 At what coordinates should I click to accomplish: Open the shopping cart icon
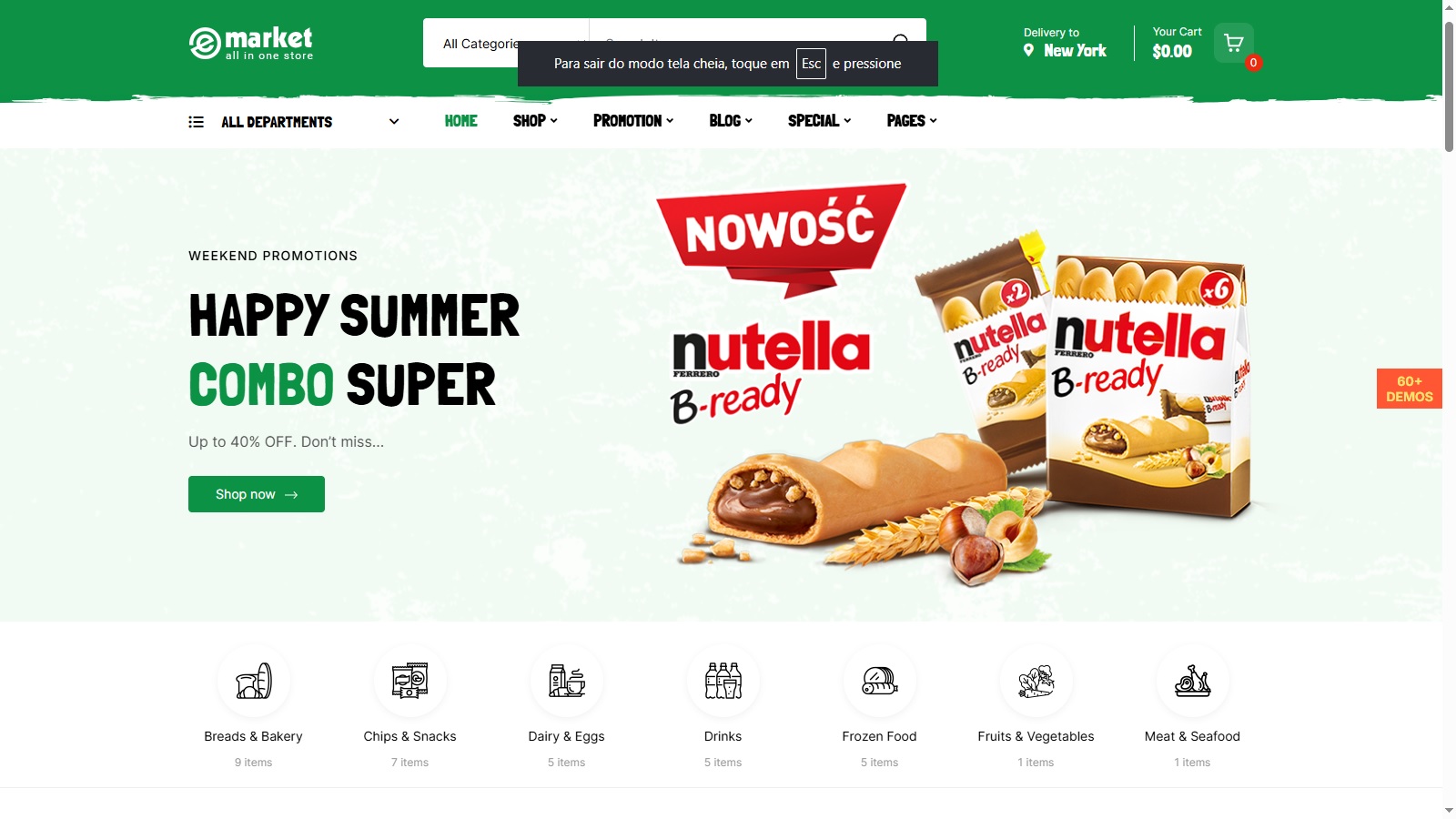[x=1234, y=43]
